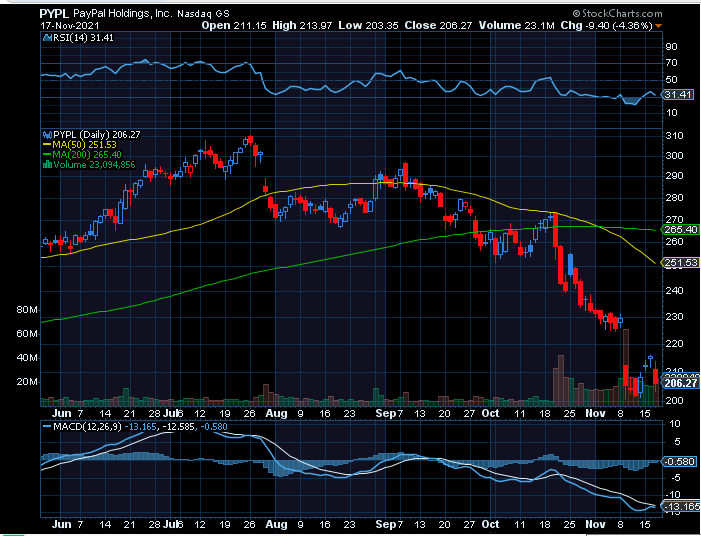Viewport: 701px width, 536px height.
Task: Click the RSI(14) 31.41 legend label
Action: 84,38
